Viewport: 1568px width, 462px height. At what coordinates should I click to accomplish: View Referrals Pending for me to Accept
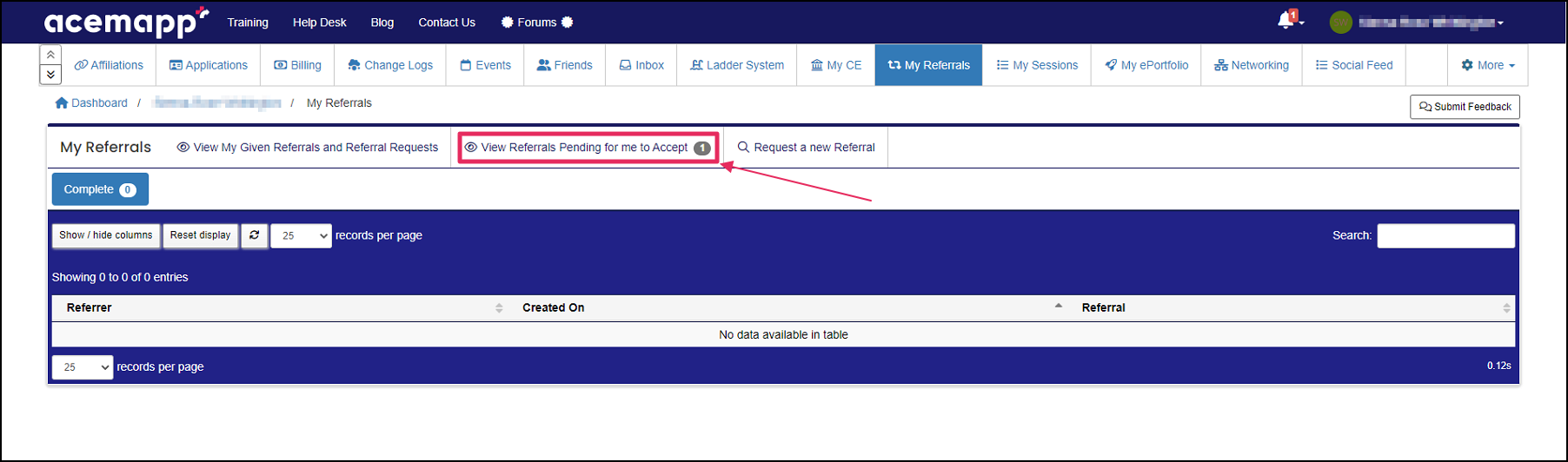(588, 148)
